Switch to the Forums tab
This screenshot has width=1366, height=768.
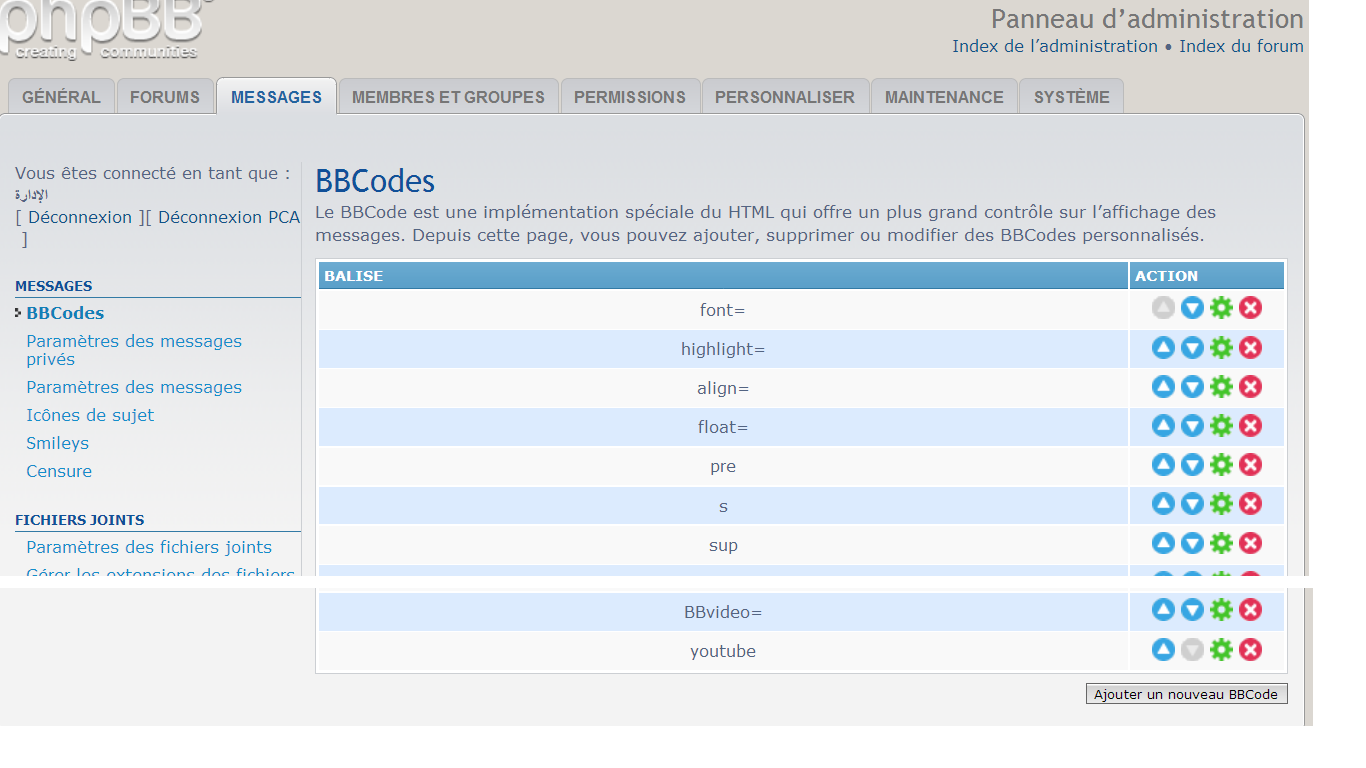[x=165, y=97]
